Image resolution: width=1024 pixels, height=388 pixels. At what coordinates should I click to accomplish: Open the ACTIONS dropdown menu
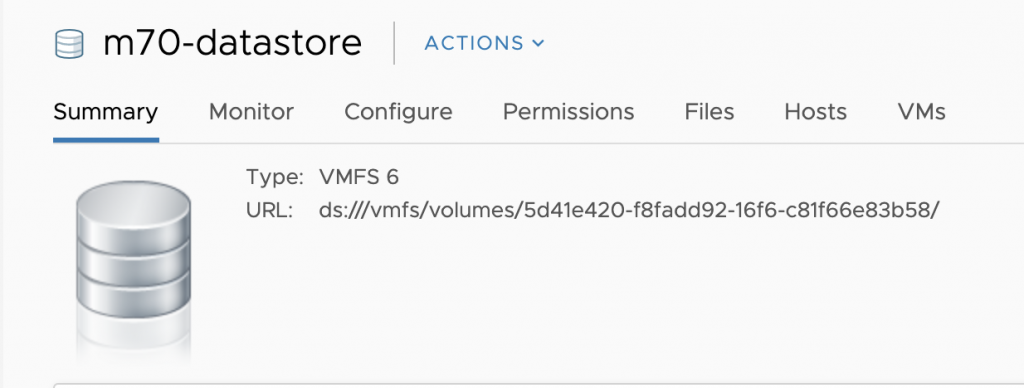[484, 43]
